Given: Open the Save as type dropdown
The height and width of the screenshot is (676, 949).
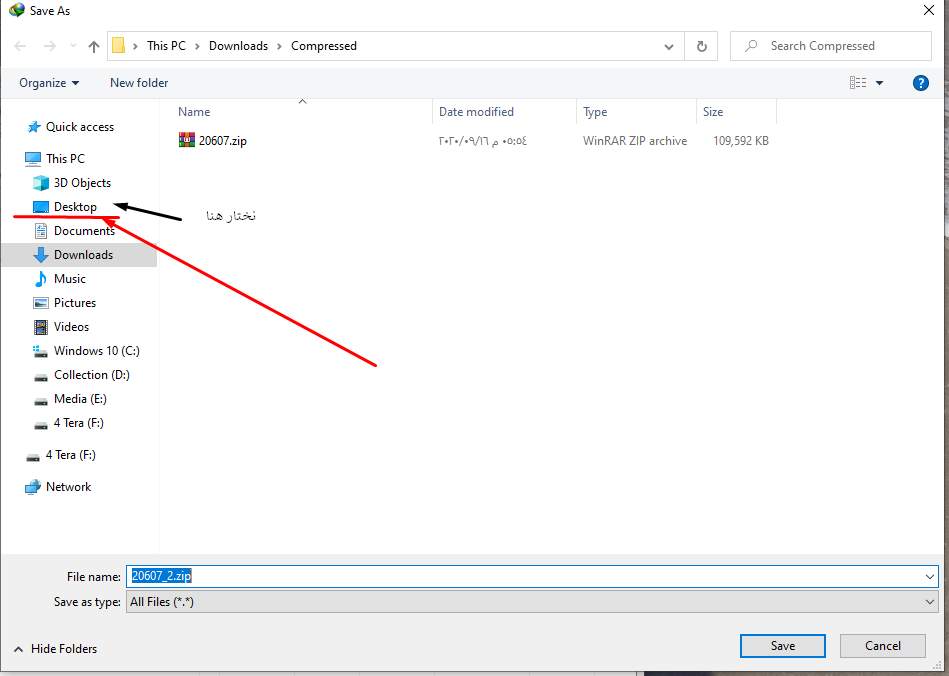Looking at the screenshot, I should [532, 602].
